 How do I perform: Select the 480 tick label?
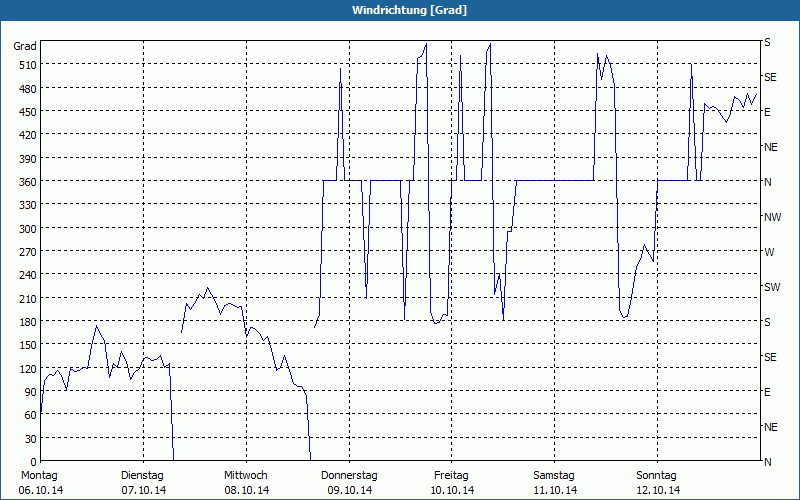coord(28,89)
